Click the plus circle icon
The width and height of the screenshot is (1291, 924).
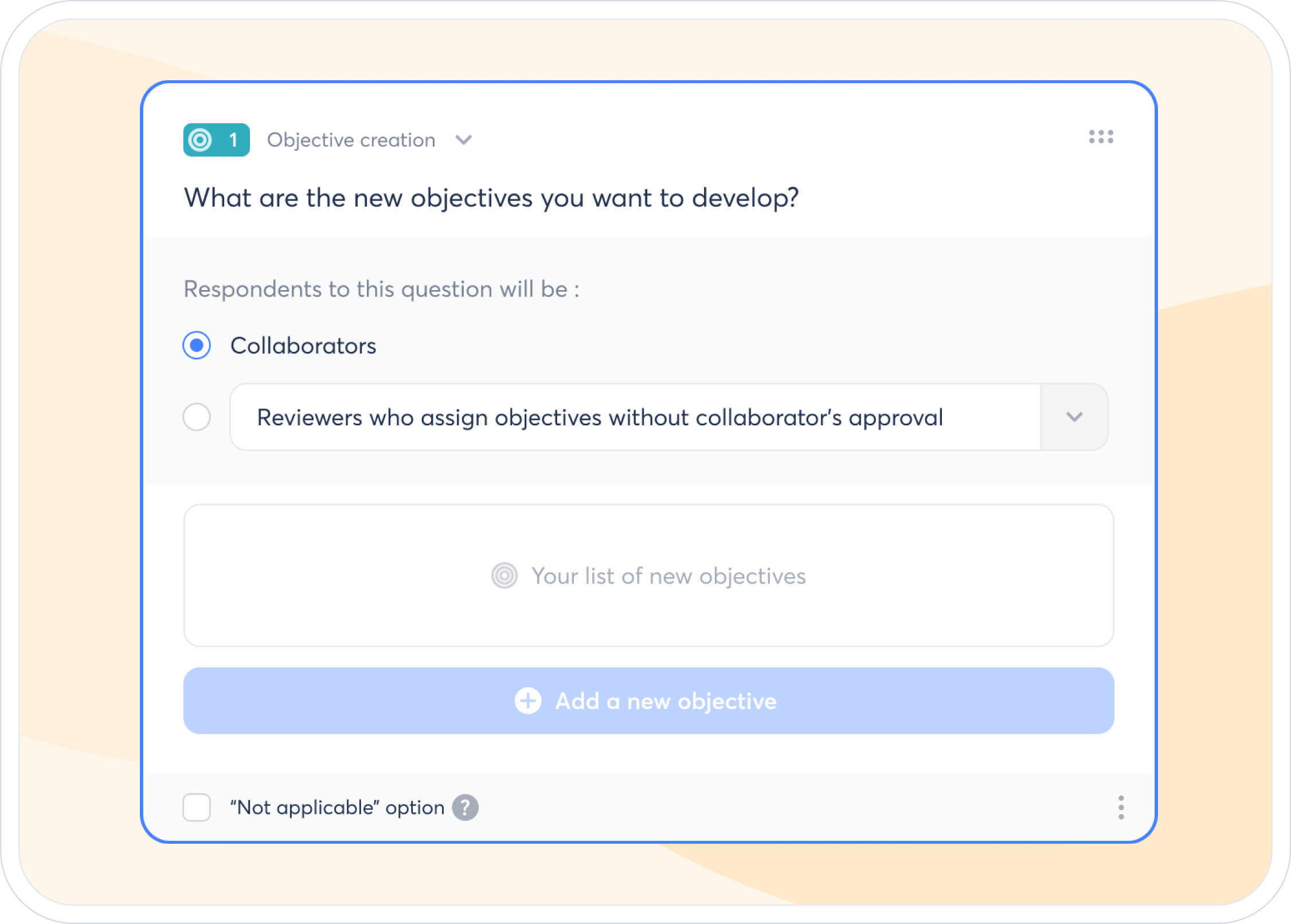coord(527,700)
